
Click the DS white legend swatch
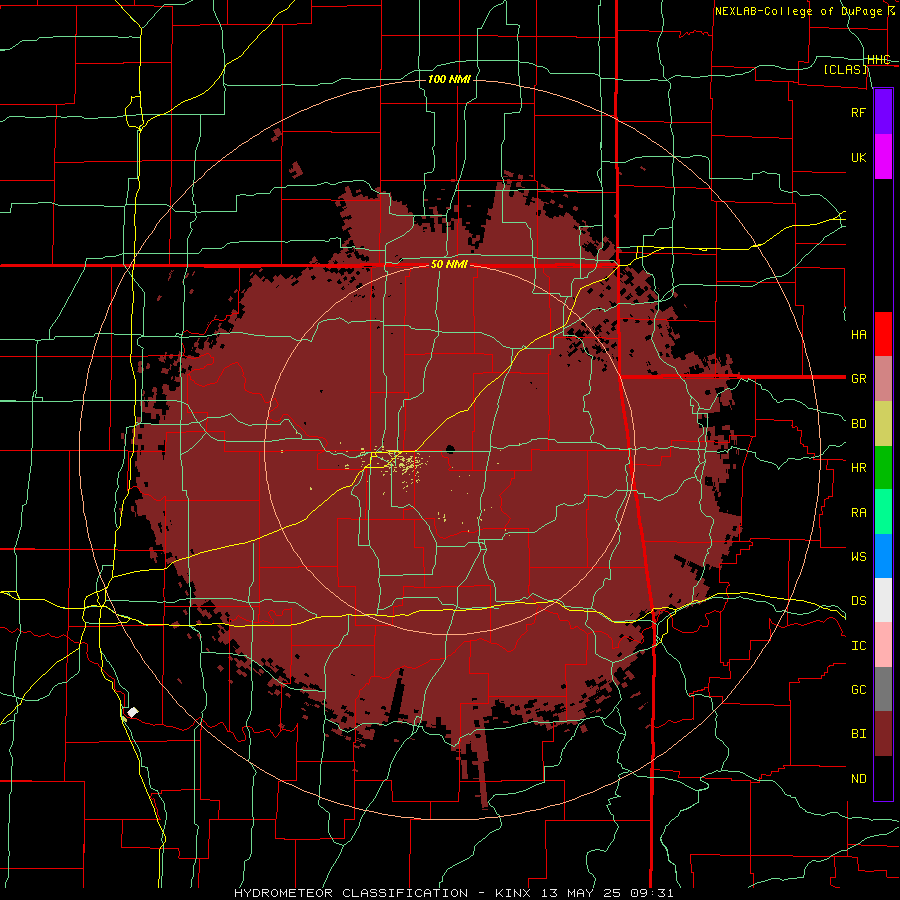[x=883, y=600]
